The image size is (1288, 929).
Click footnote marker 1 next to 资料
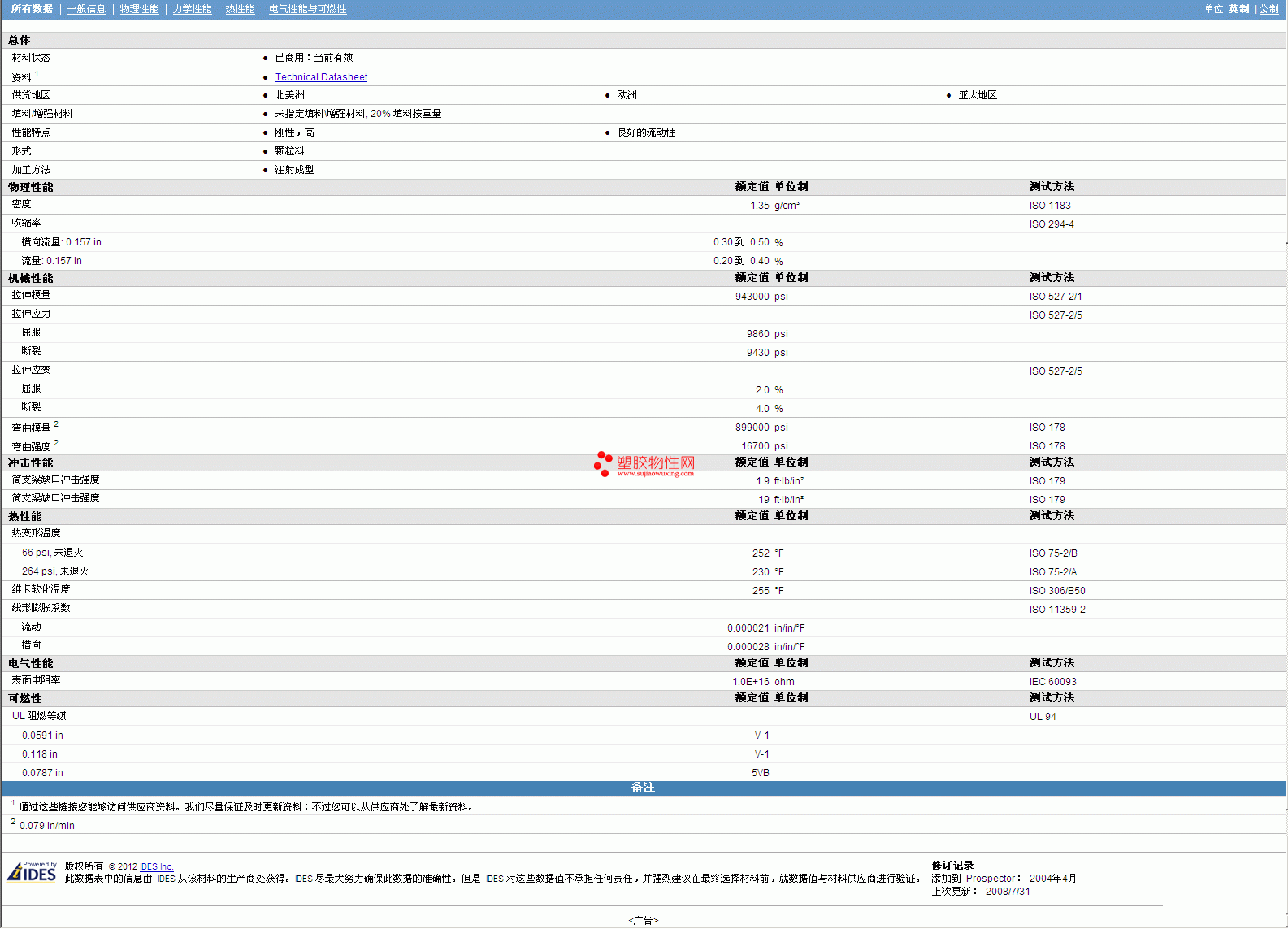pos(37,74)
